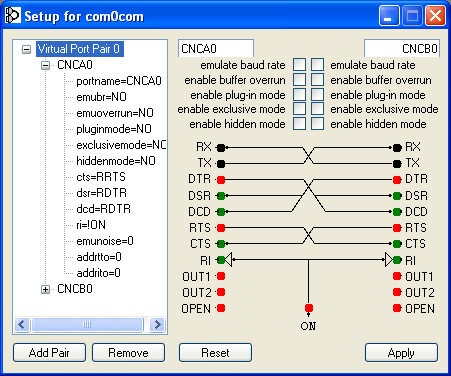Select pluginmode=NO entry
The width and height of the screenshot is (451, 376).
click(x=114, y=129)
